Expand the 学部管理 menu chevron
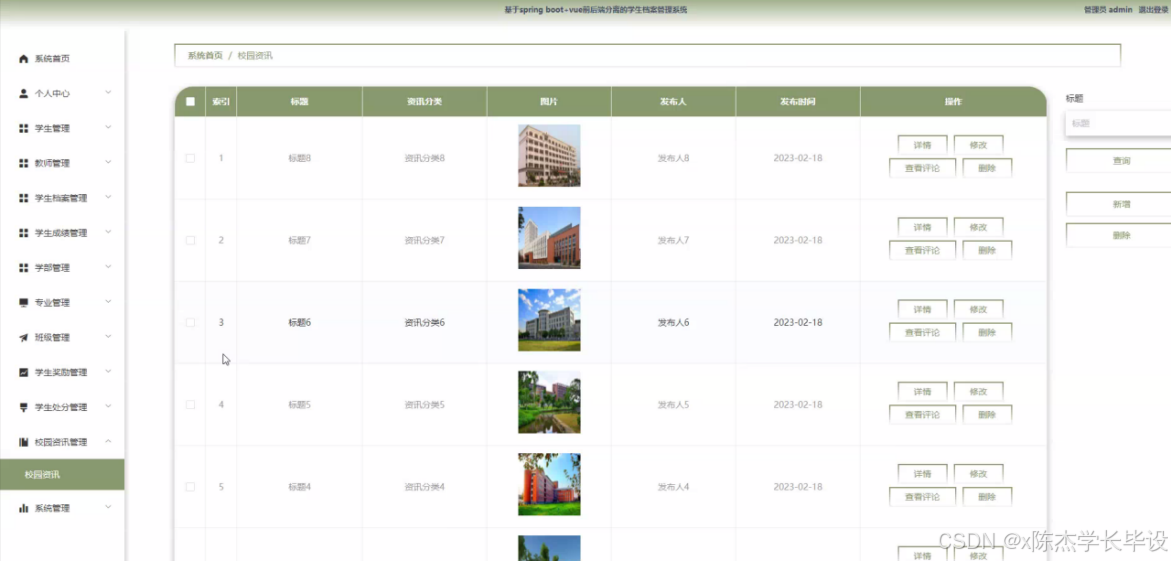The height and width of the screenshot is (561, 1172). click(108, 267)
